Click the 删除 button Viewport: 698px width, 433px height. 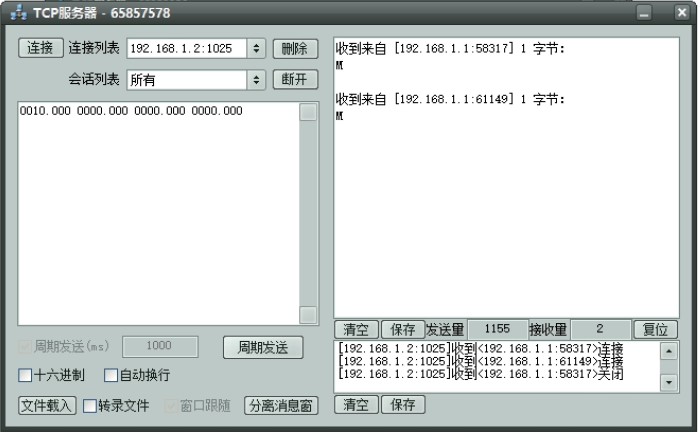tap(295, 49)
